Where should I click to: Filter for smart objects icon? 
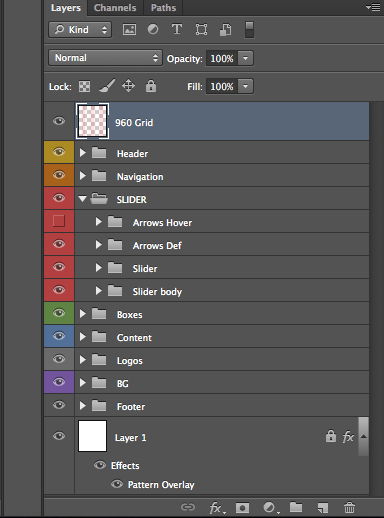coord(226,30)
